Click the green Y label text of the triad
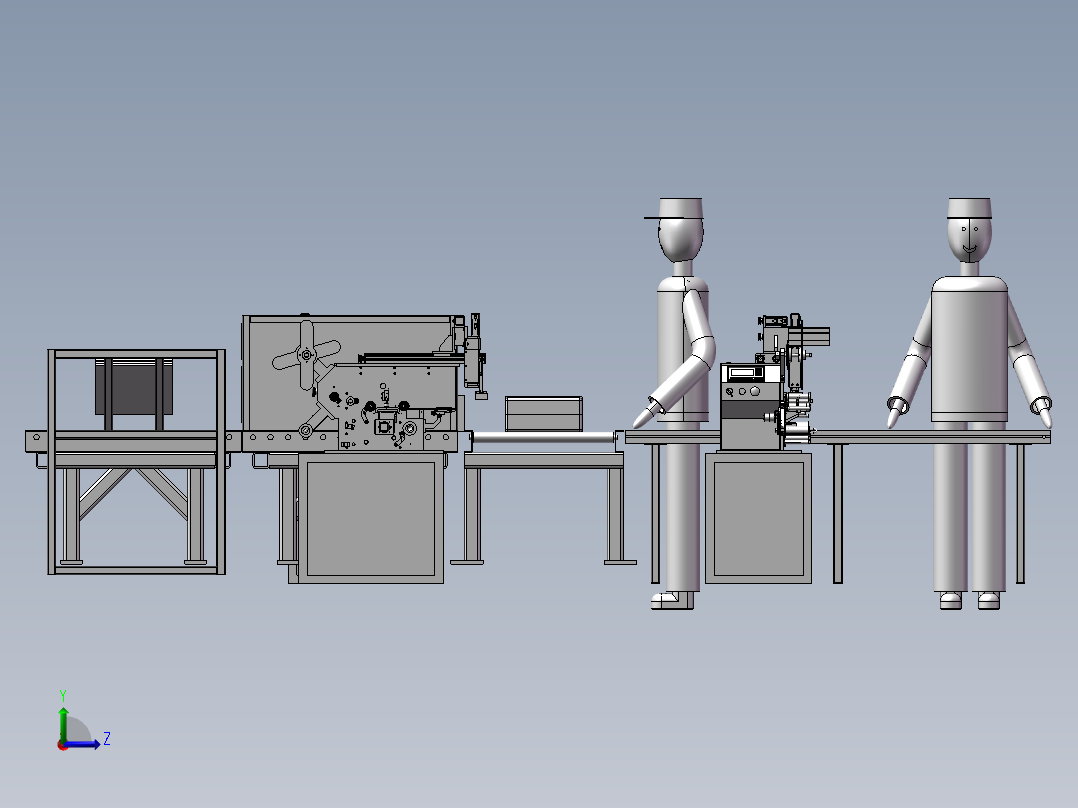1078x808 pixels. (63, 693)
